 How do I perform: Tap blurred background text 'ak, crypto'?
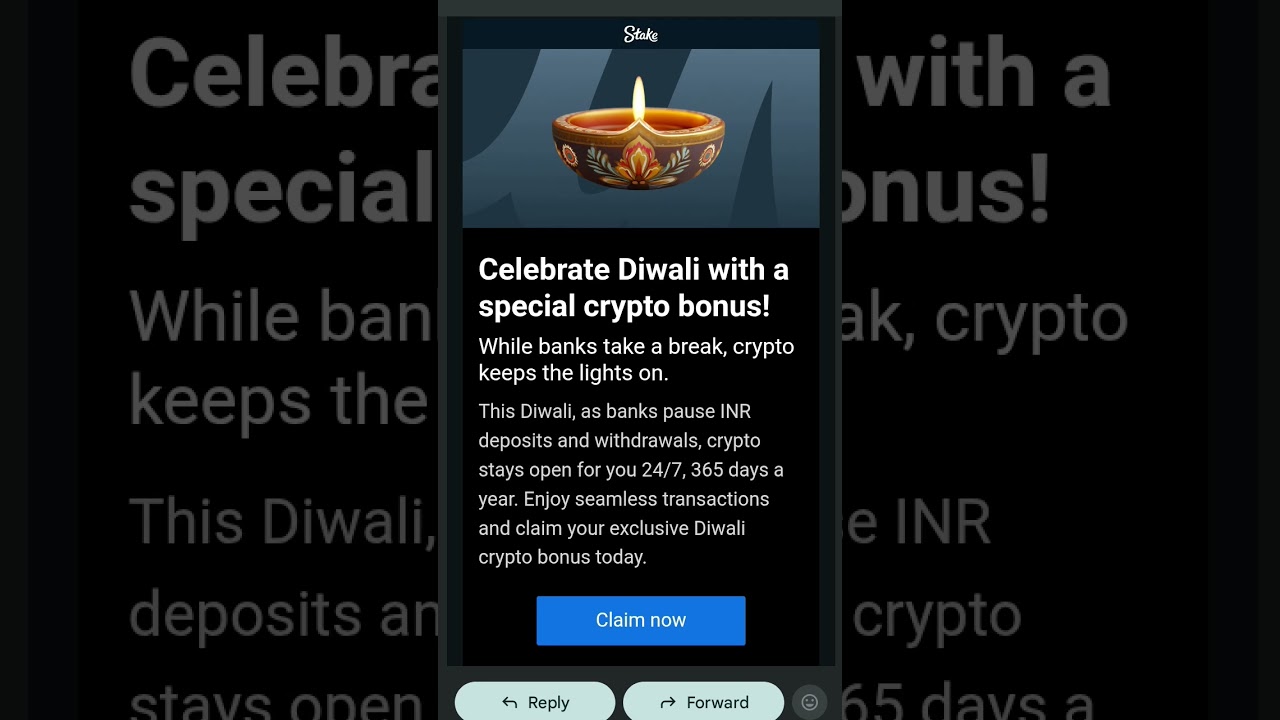[x=985, y=317]
